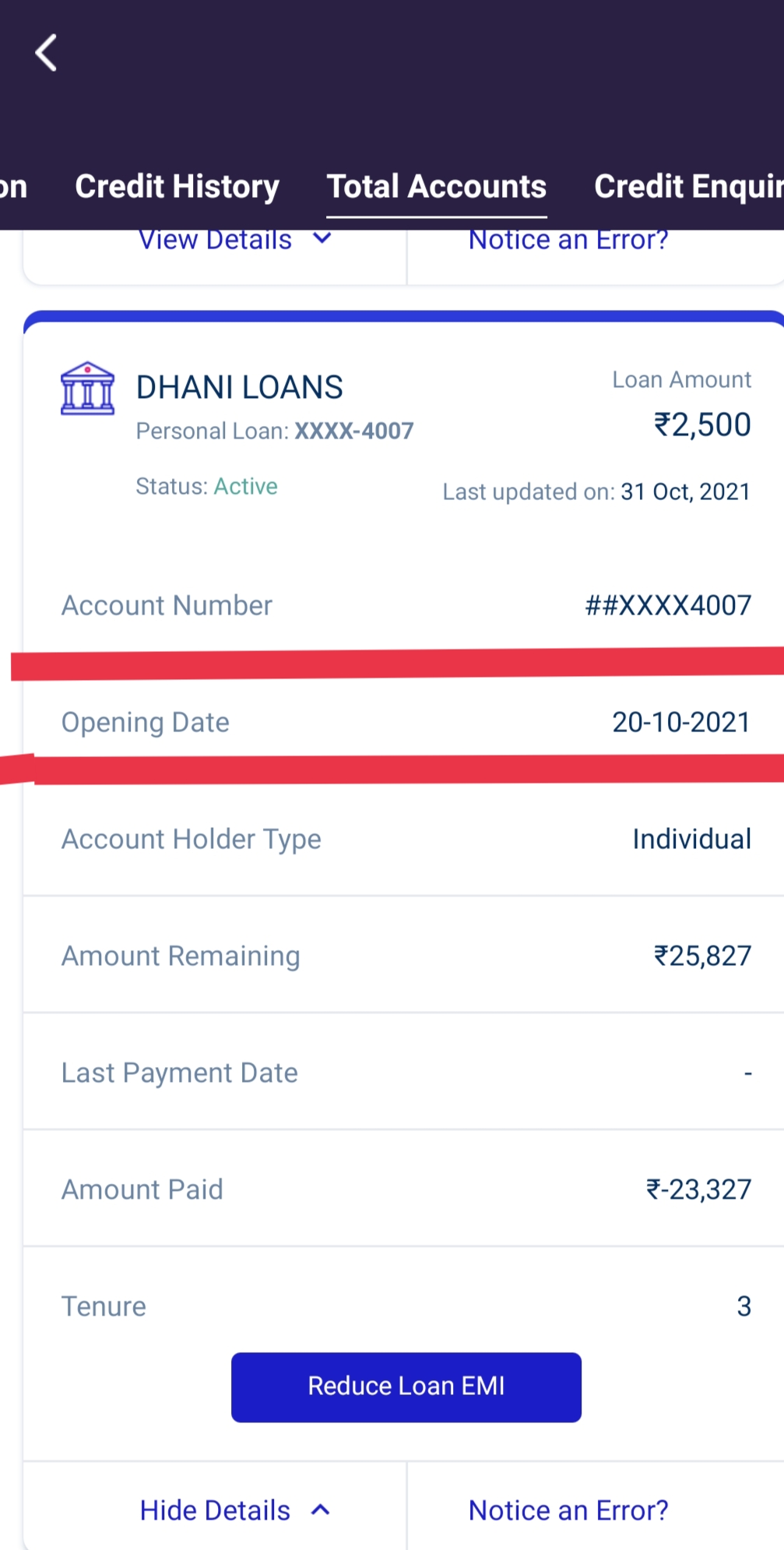Select the Opening Date row

point(405,722)
